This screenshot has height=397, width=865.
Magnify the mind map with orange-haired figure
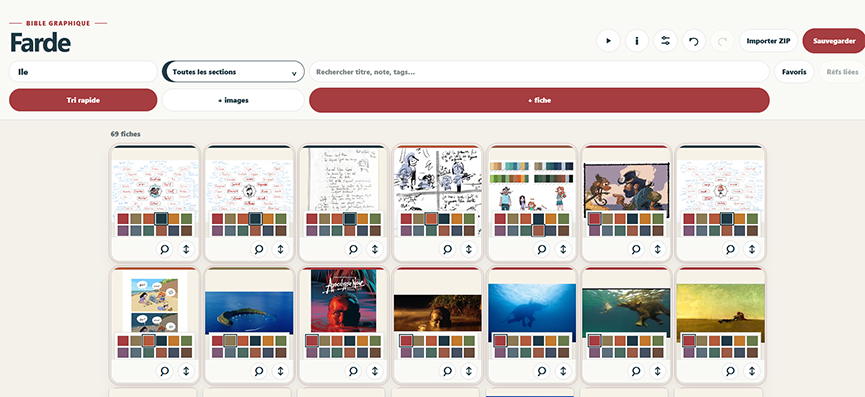pyautogui.click(x=730, y=249)
